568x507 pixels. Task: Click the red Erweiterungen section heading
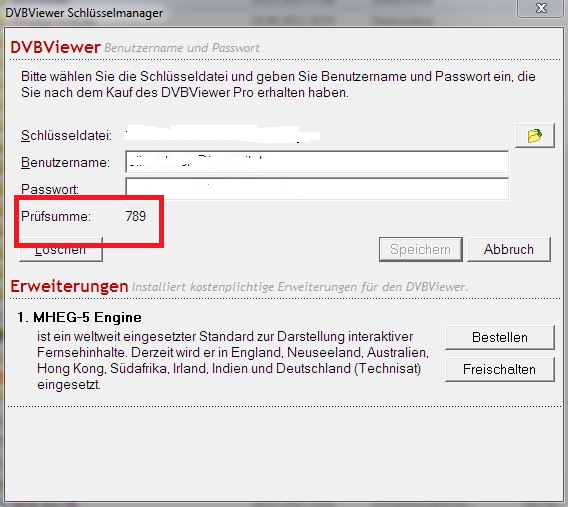(x=69, y=286)
